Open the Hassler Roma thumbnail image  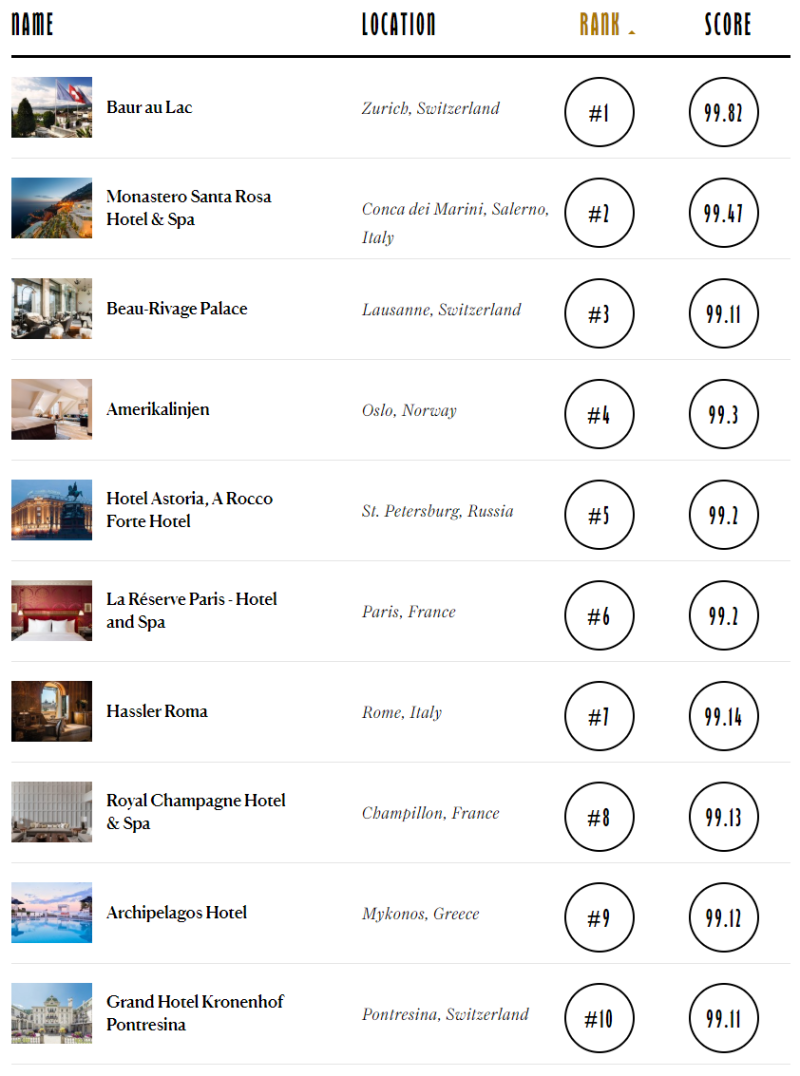[x=51, y=712]
